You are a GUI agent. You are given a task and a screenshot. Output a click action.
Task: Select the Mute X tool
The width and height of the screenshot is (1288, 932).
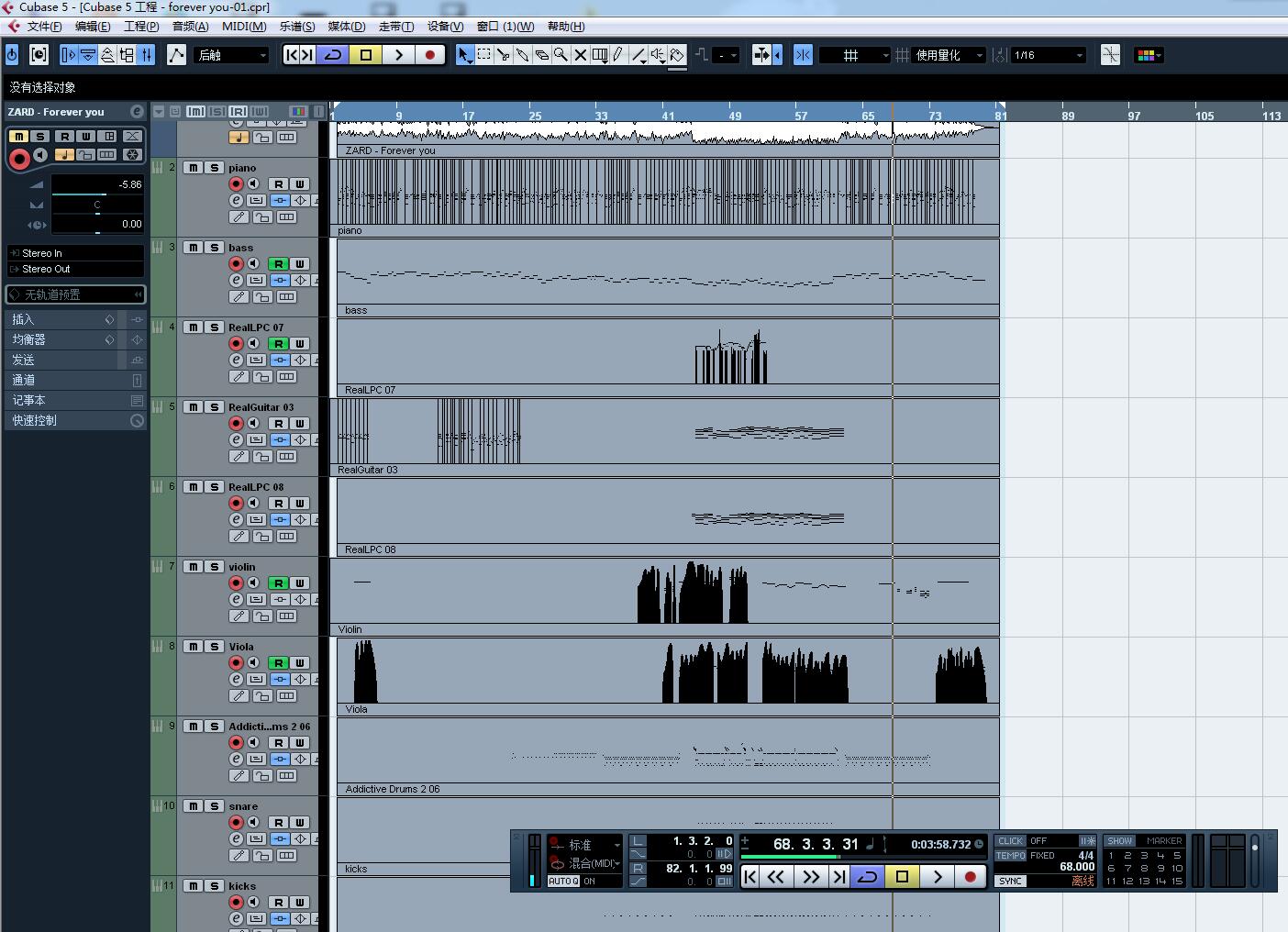click(580, 55)
